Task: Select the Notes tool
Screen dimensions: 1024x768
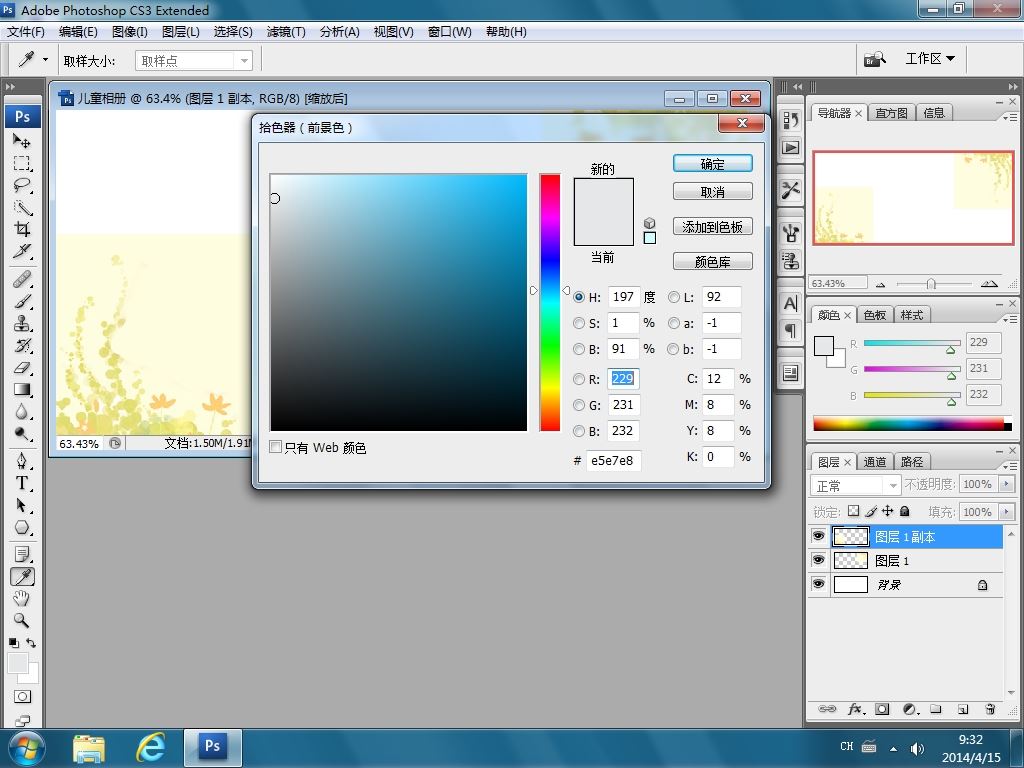Action: [x=22, y=554]
